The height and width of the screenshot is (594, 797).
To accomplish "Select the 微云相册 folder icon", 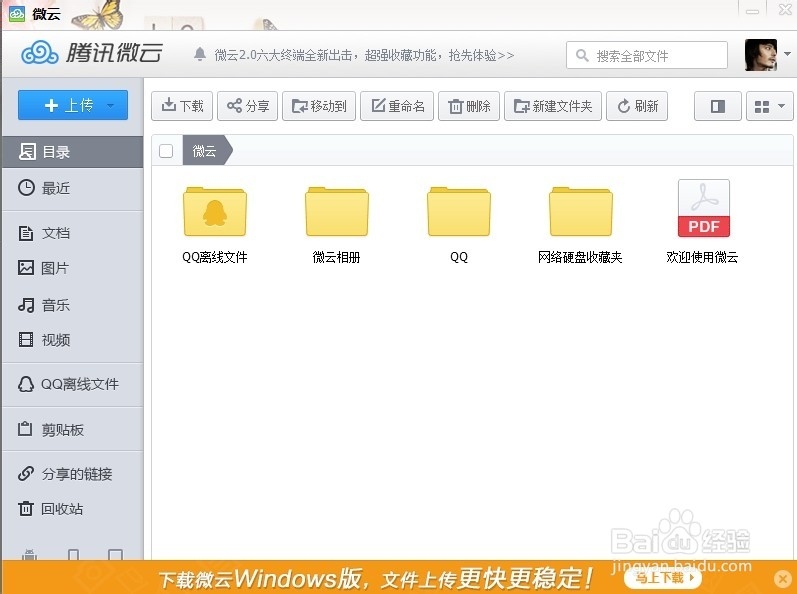I will pyautogui.click(x=337, y=212).
